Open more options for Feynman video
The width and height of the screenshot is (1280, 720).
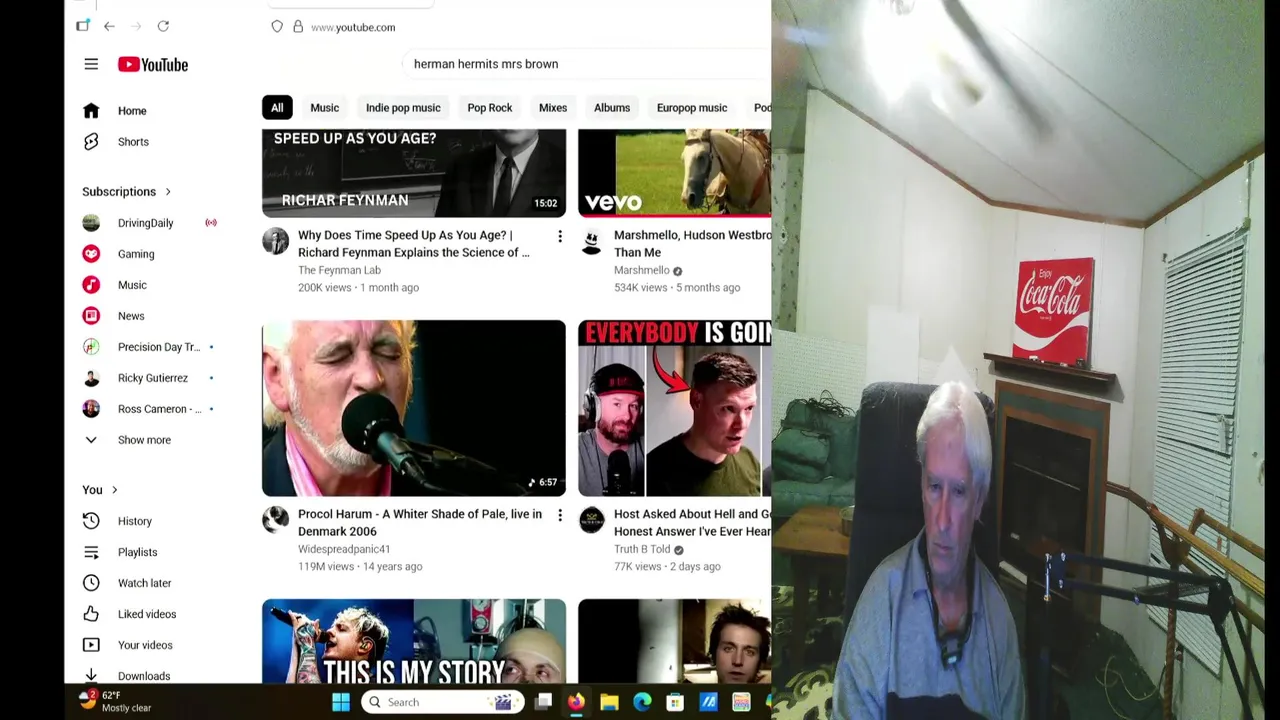560,236
